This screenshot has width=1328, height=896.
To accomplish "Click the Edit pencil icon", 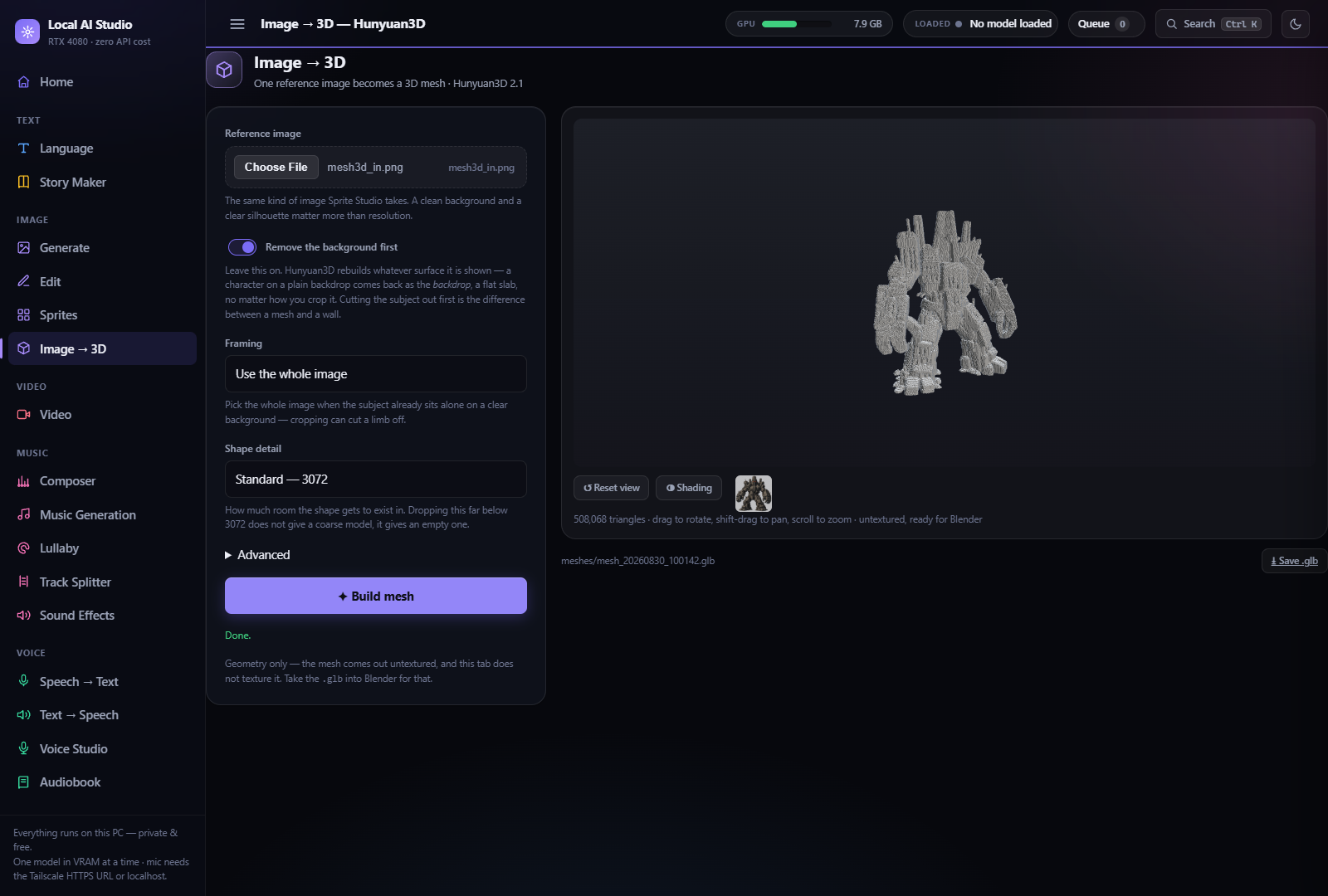I will (x=23, y=281).
